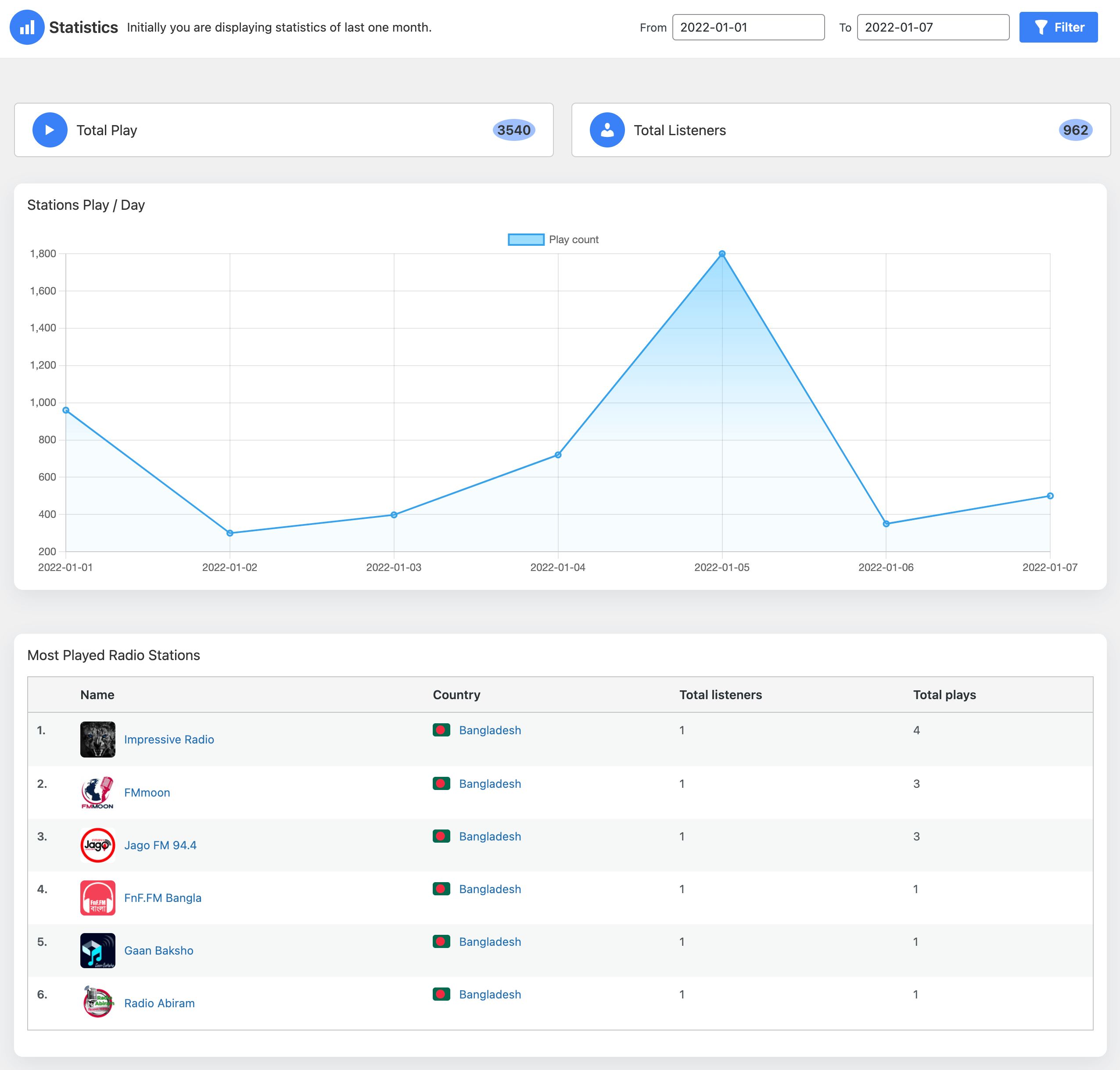Click the To date input field
This screenshot has height=1070, width=1120.
pos(933,27)
